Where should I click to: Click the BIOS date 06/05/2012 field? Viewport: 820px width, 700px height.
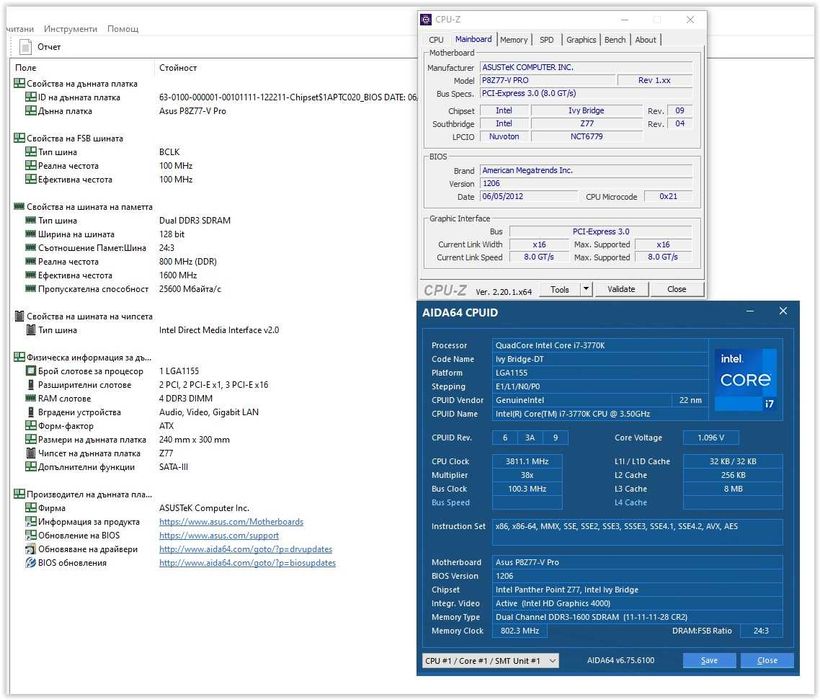(x=529, y=197)
